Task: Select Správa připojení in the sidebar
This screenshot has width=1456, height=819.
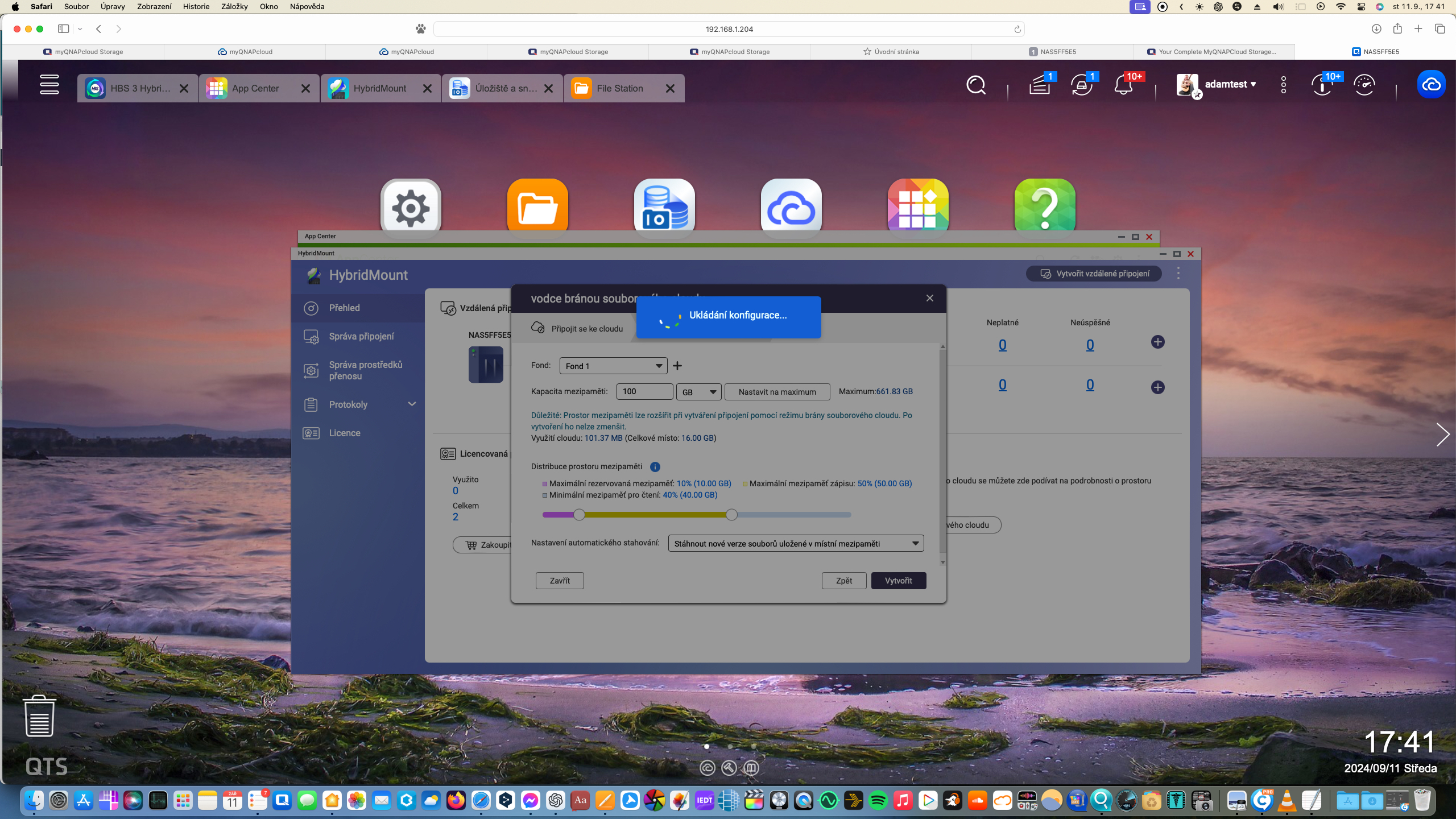Action: (361, 336)
